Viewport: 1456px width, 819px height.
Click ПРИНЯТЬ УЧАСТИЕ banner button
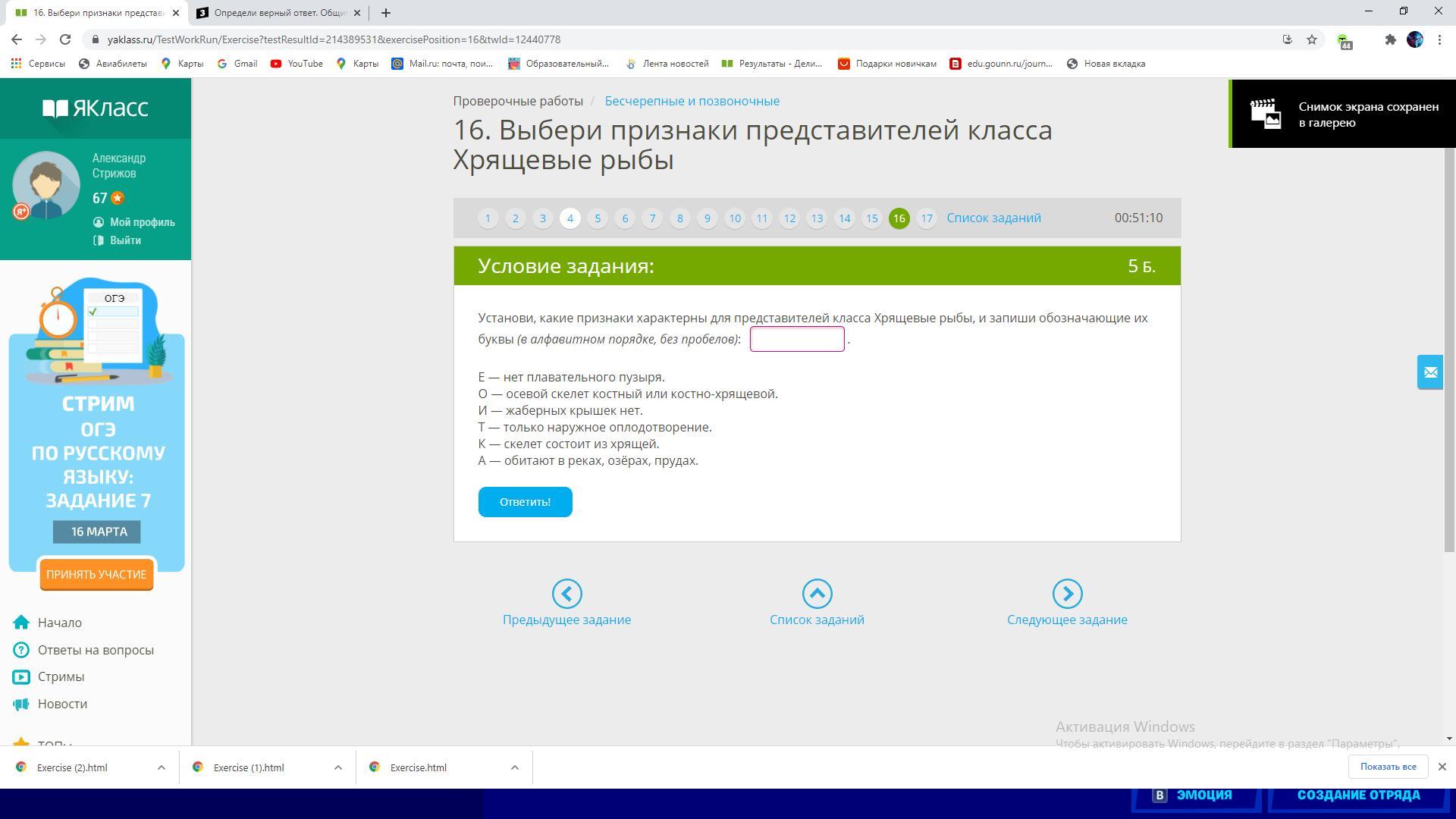[96, 575]
